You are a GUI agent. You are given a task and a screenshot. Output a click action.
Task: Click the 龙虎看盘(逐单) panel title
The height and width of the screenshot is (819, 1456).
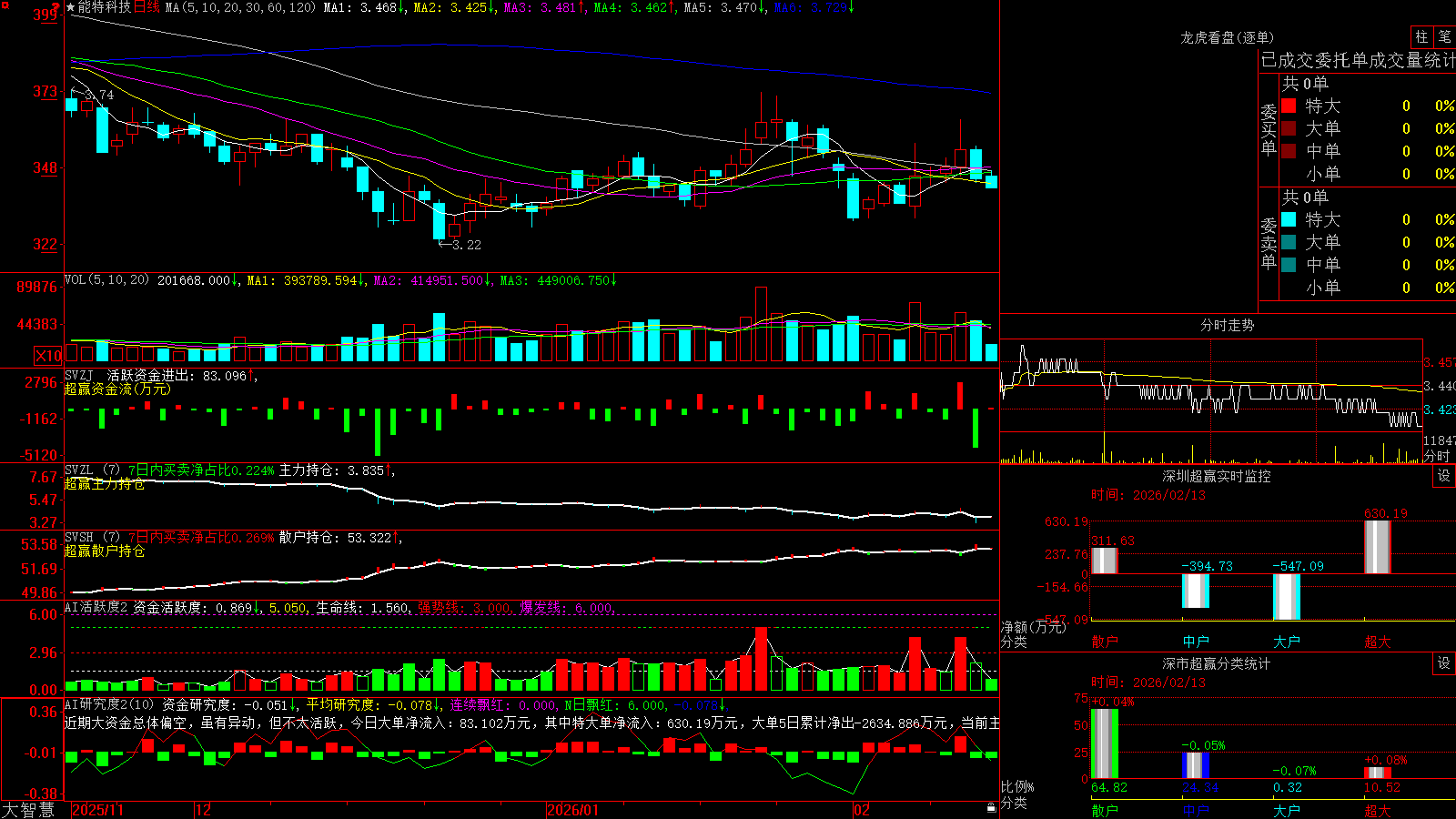1227,37
